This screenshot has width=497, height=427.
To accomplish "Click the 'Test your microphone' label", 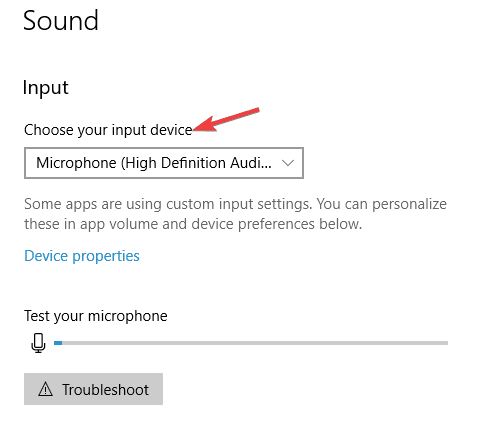I will pos(96,316).
